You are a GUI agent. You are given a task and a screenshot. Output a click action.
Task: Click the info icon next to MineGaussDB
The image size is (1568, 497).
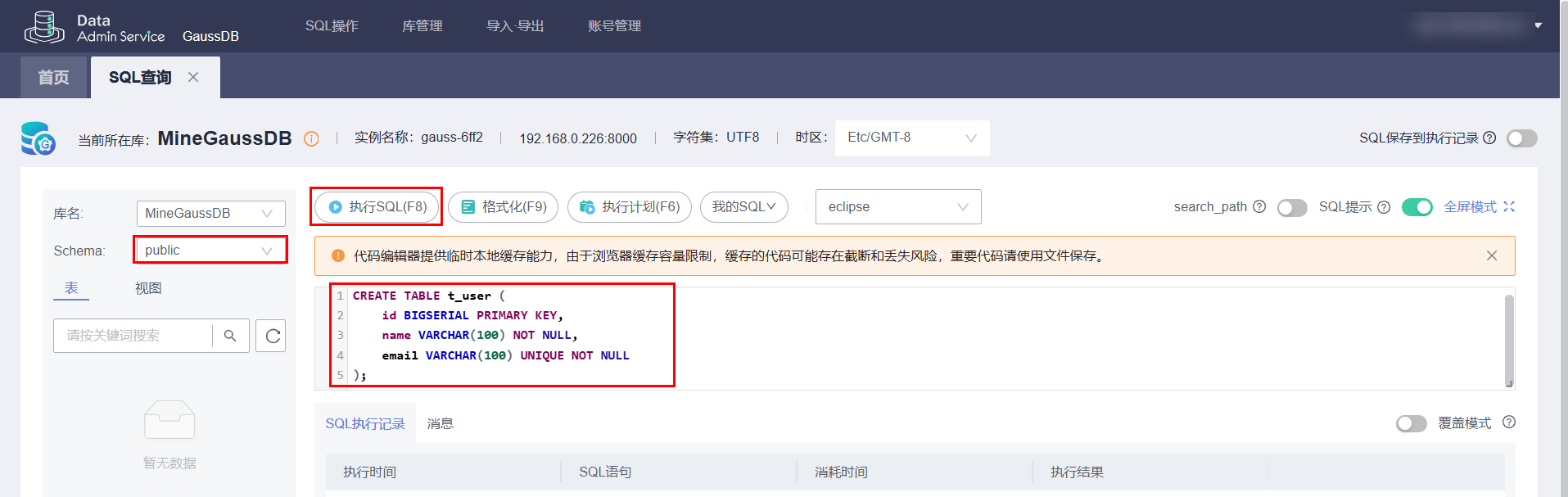[x=311, y=139]
